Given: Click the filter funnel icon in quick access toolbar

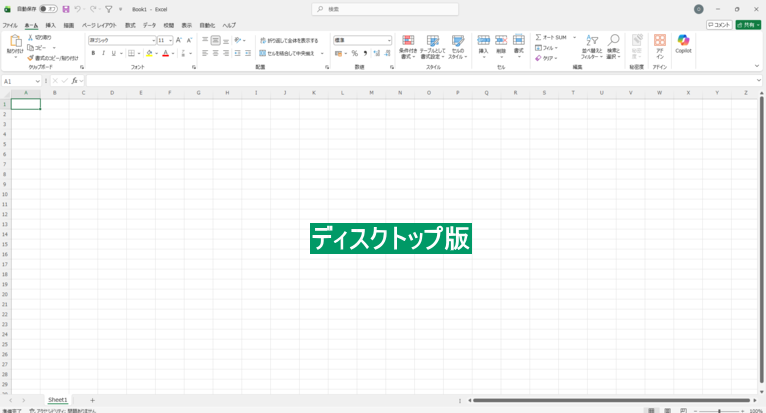Looking at the screenshot, I should click(109, 9).
